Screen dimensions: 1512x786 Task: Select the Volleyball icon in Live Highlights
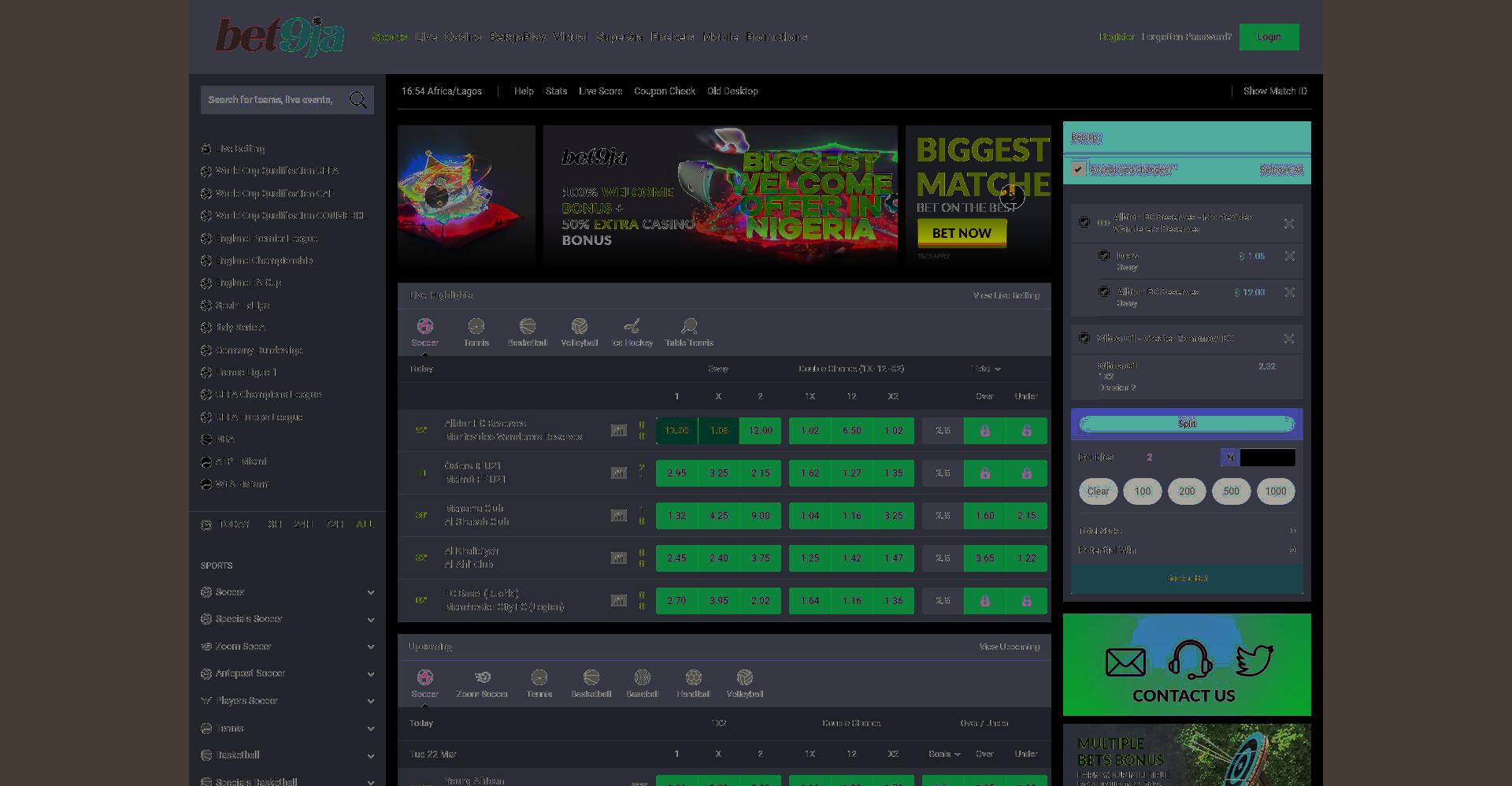580,326
